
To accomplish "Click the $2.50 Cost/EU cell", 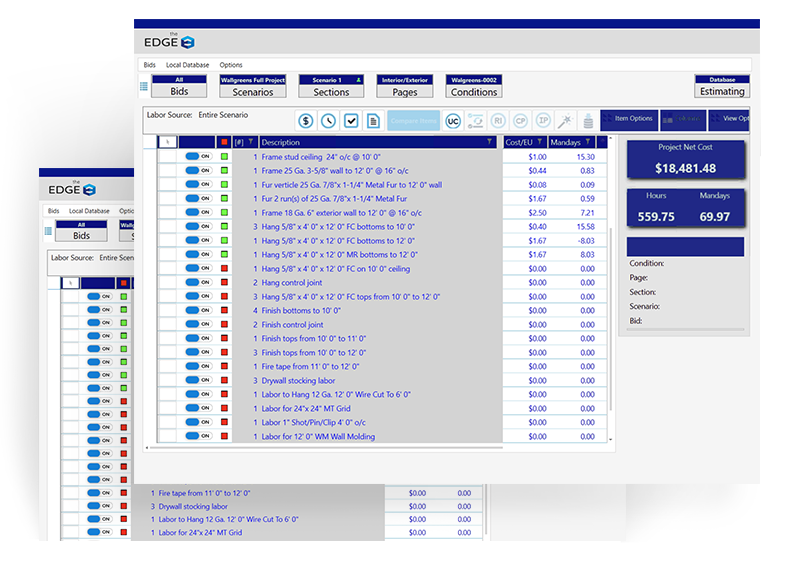I will (x=537, y=213).
